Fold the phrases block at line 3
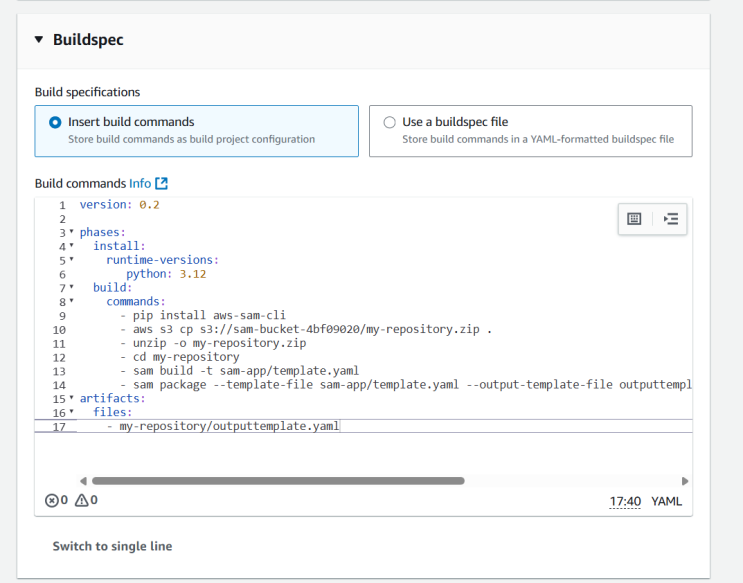The height and width of the screenshot is (583, 743). tap(72, 232)
